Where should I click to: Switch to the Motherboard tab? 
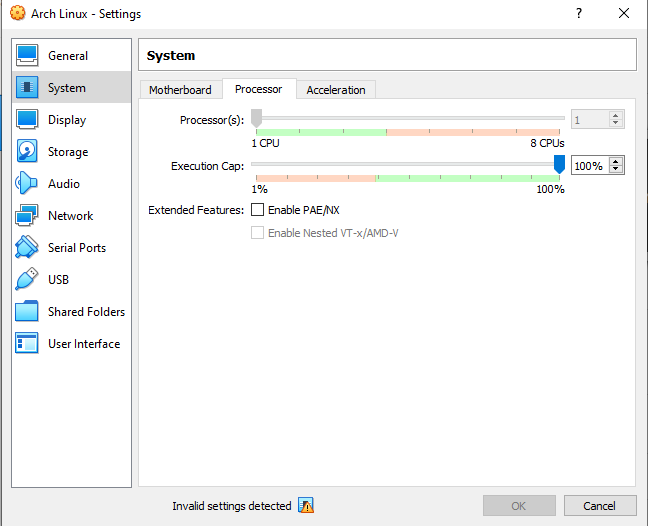[181, 90]
